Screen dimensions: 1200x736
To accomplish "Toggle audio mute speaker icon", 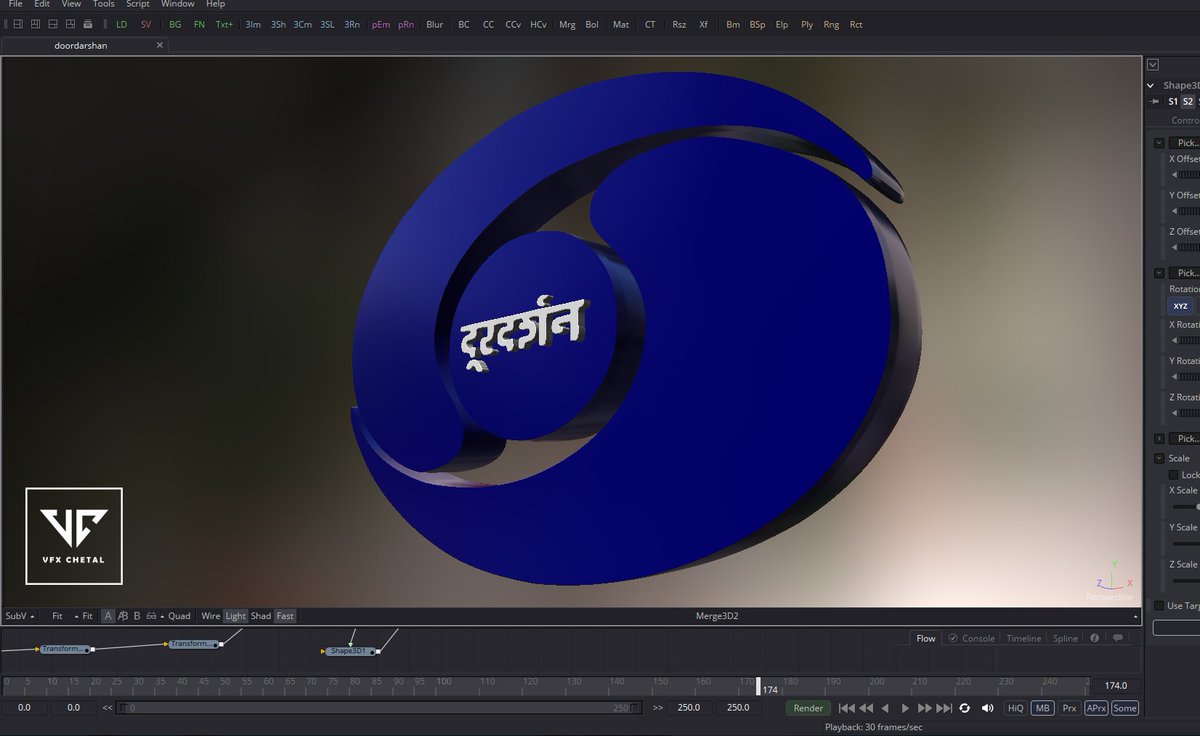I will point(988,708).
